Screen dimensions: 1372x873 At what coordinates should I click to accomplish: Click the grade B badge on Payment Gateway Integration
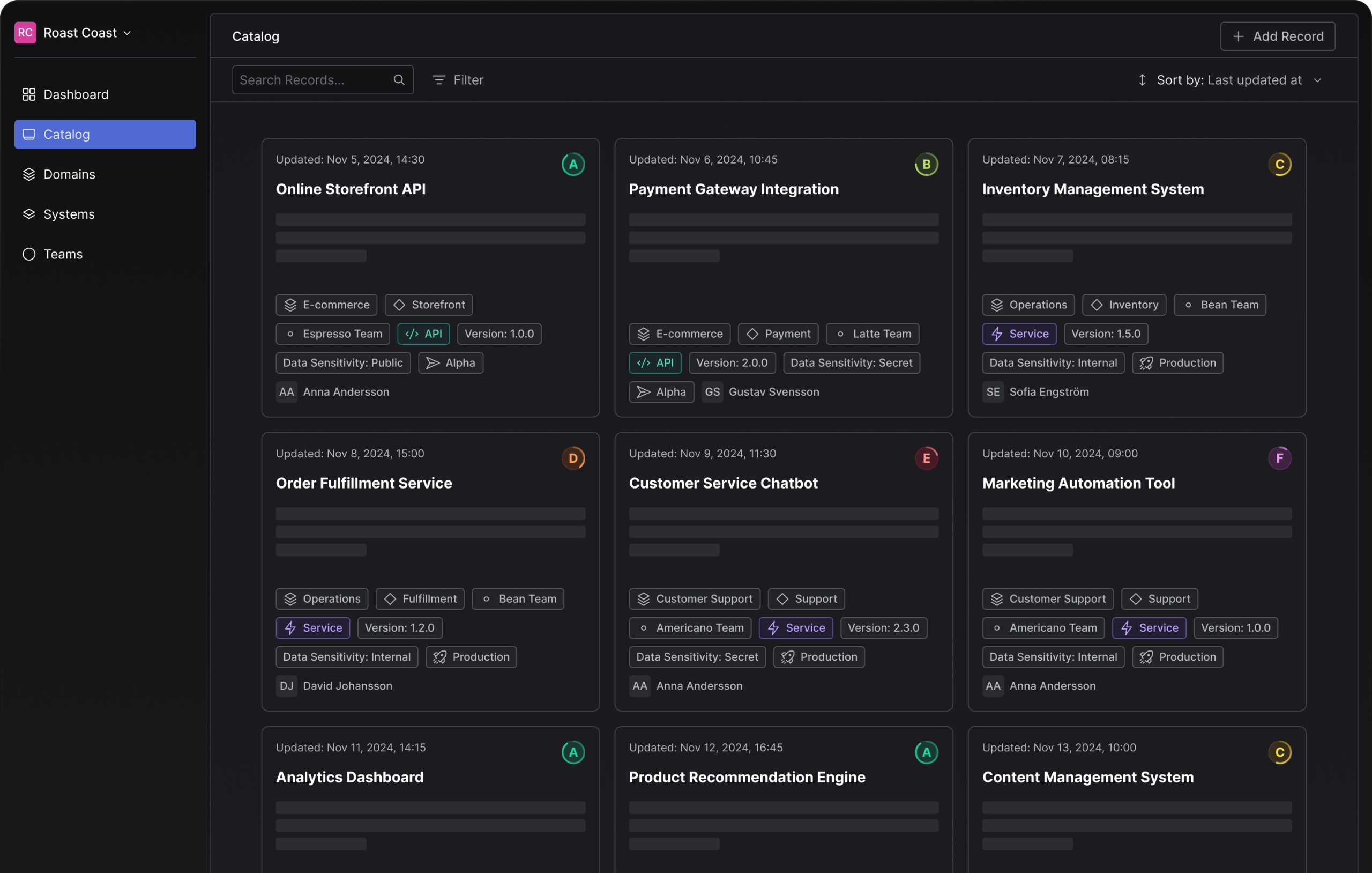pyautogui.click(x=926, y=164)
